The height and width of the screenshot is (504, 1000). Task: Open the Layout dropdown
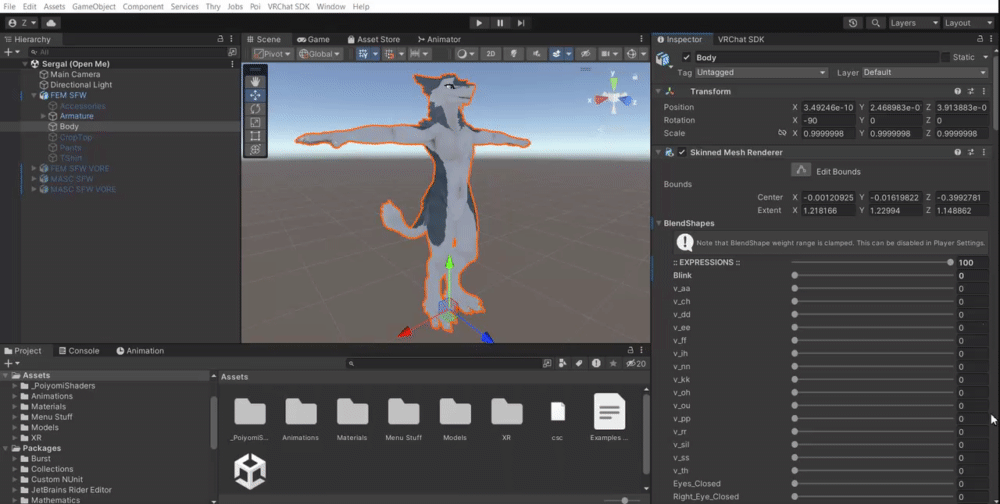coord(967,23)
